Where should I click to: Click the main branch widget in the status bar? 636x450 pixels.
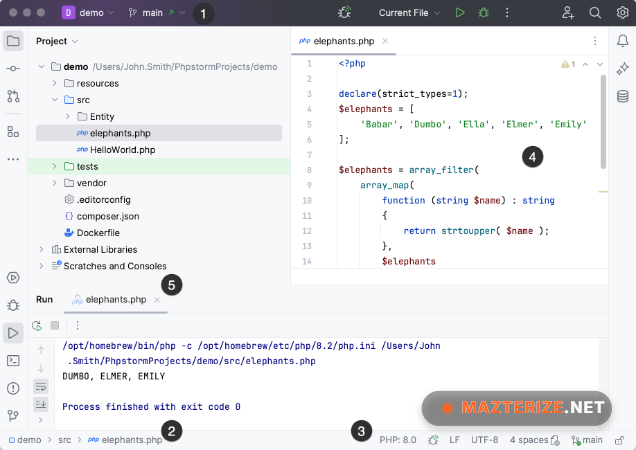pyautogui.click(x=587, y=440)
